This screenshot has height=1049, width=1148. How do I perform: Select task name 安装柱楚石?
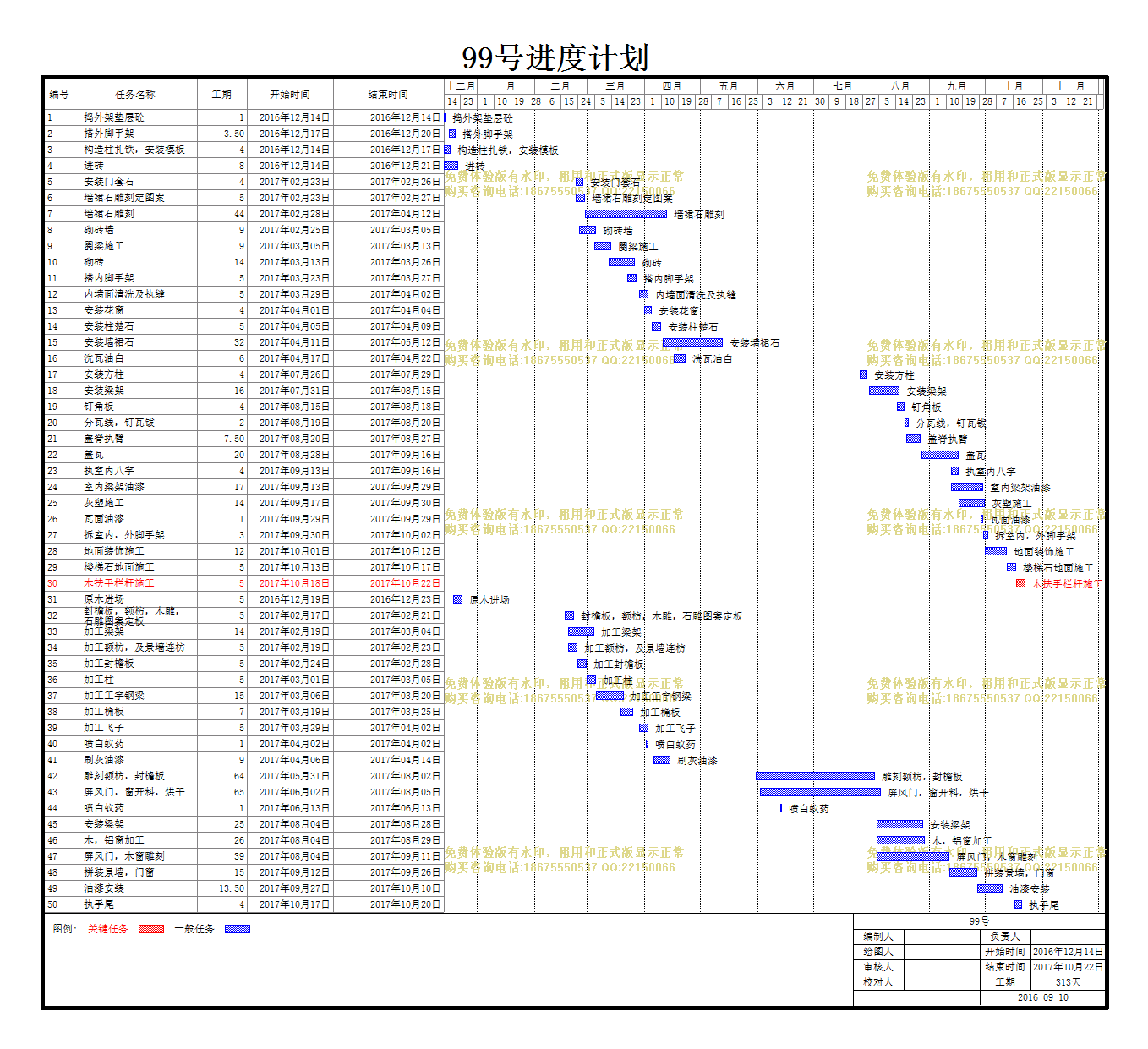109,326
